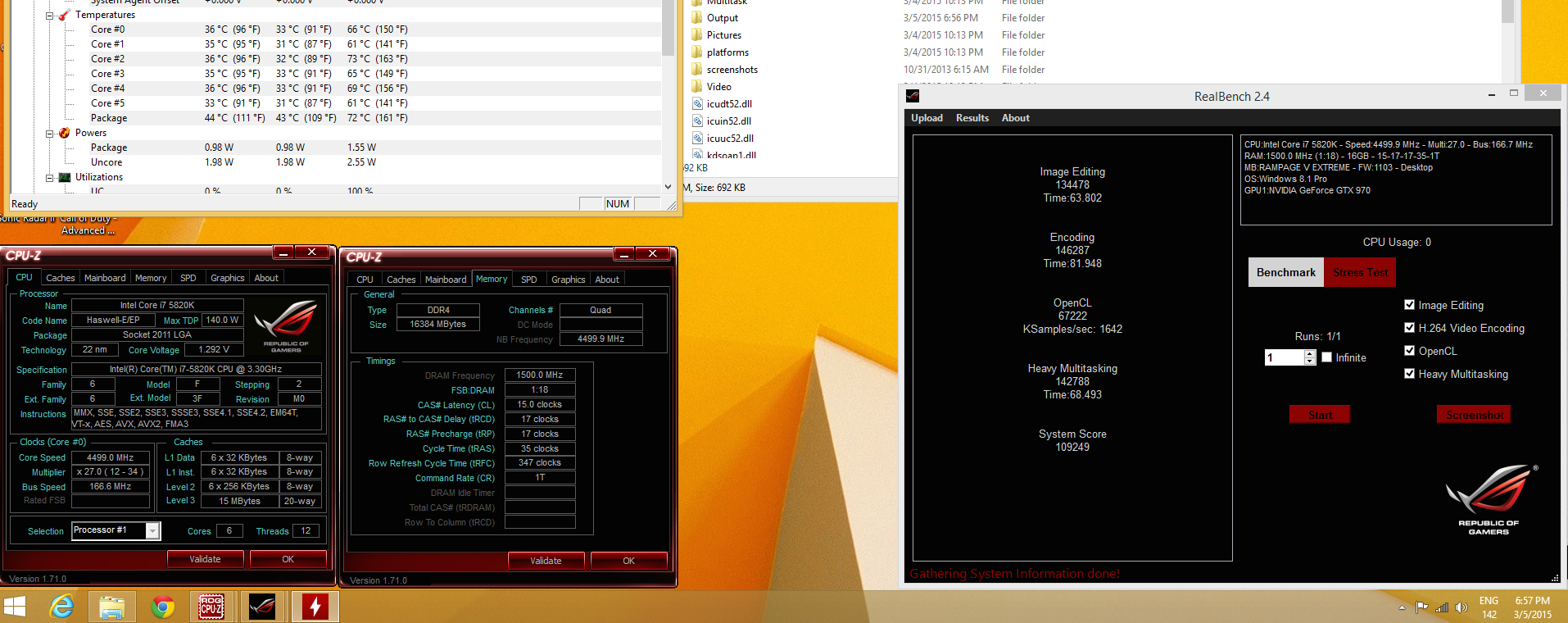The width and height of the screenshot is (1568, 623).
Task: Click the icudt52.dll file icon
Action: 697,103
